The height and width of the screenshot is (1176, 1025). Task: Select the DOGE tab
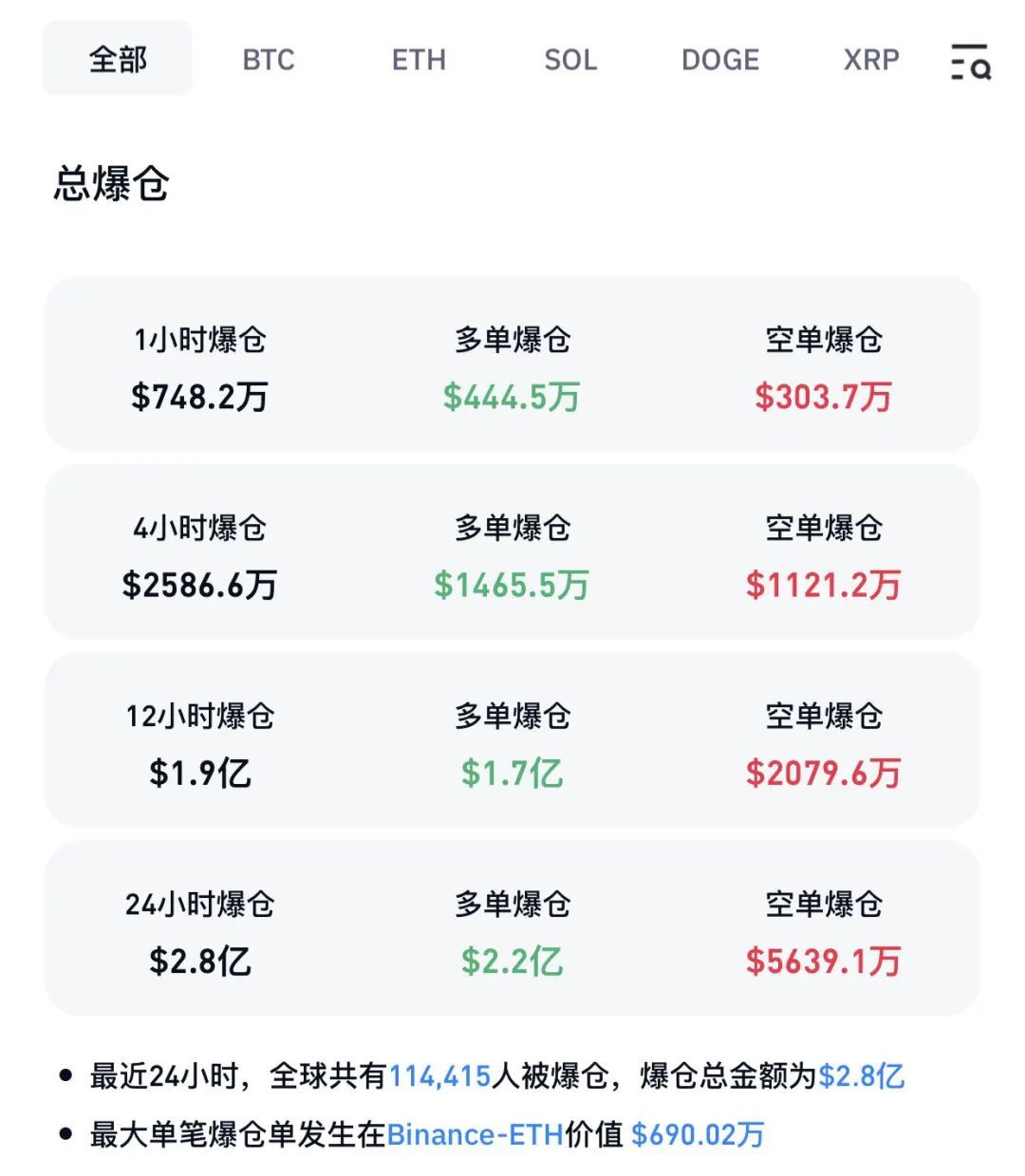(720, 60)
